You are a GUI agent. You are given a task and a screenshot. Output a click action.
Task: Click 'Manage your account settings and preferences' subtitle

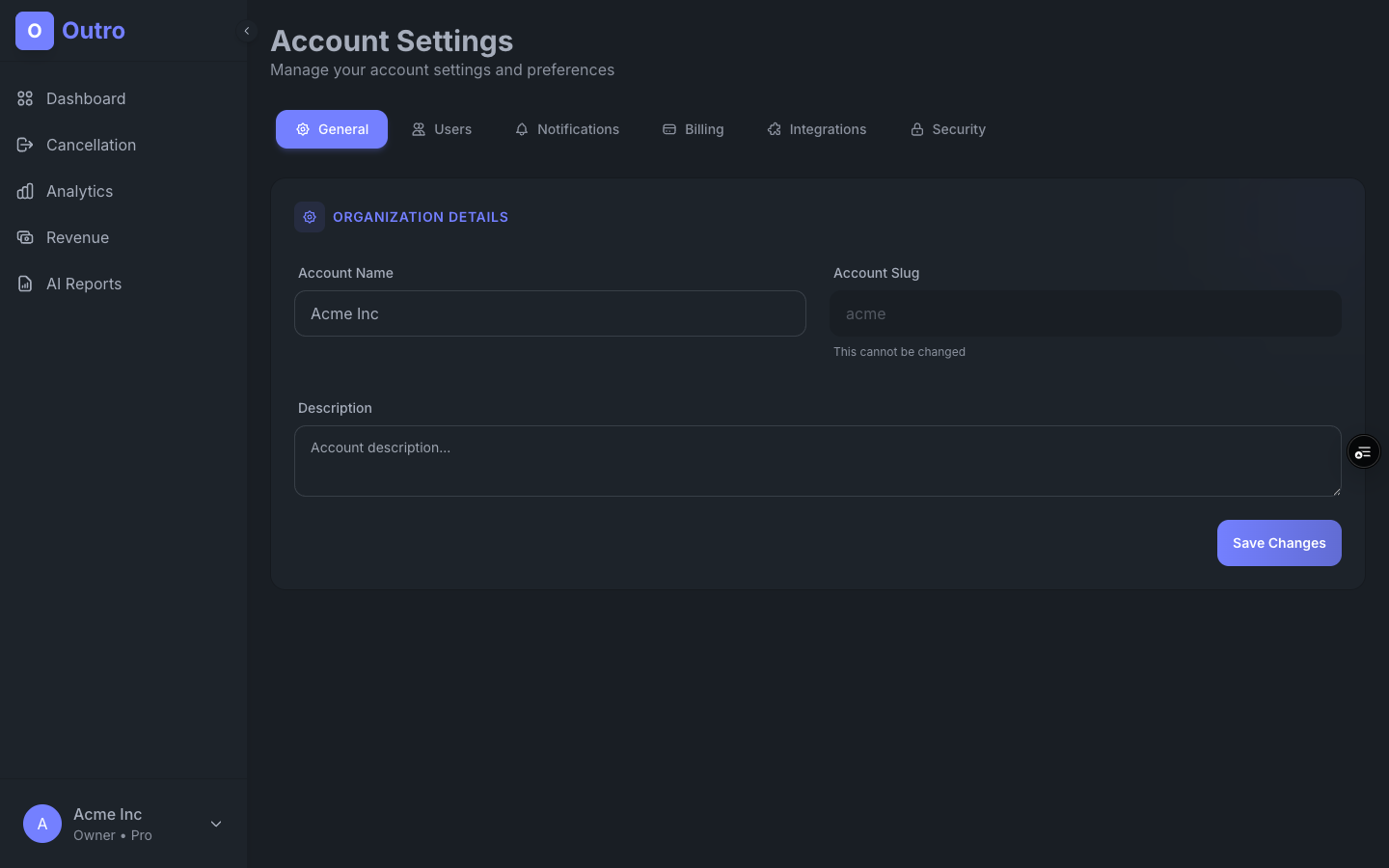click(x=442, y=69)
